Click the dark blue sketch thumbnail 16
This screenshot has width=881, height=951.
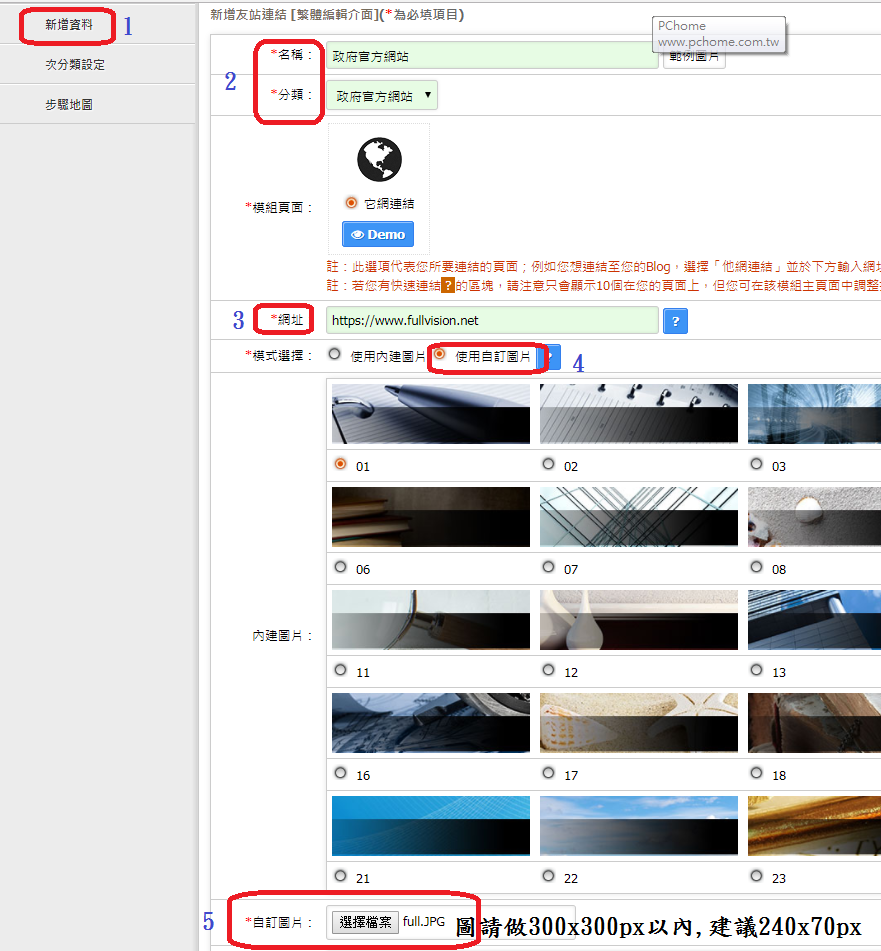[x=430, y=723]
